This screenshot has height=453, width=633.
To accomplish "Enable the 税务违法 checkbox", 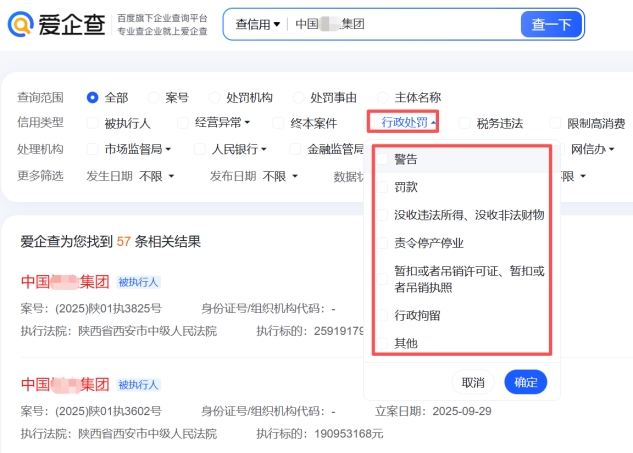I will [465, 123].
